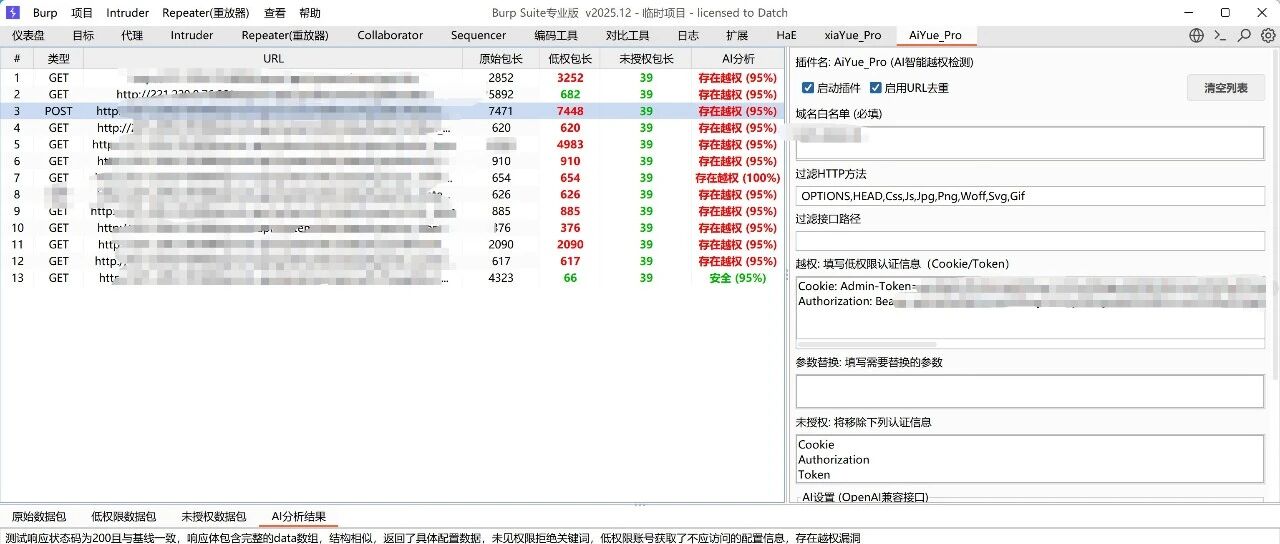The height and width of the screenshot is (544, 1280).
Task: Click the 低权包长 value 376 in row 10
Action: [x=570, y=228]
